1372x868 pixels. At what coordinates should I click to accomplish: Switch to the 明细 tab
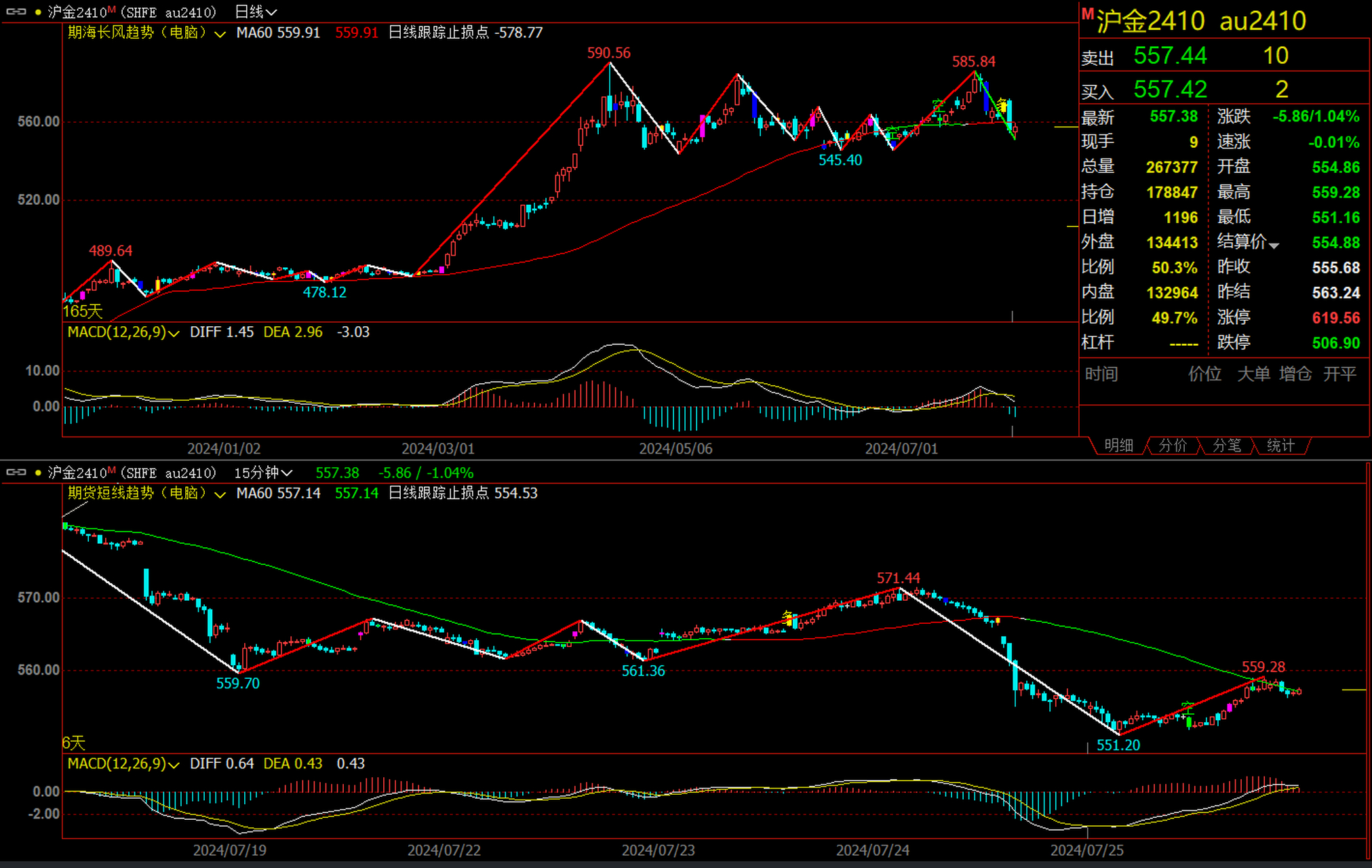point(1118,446)
